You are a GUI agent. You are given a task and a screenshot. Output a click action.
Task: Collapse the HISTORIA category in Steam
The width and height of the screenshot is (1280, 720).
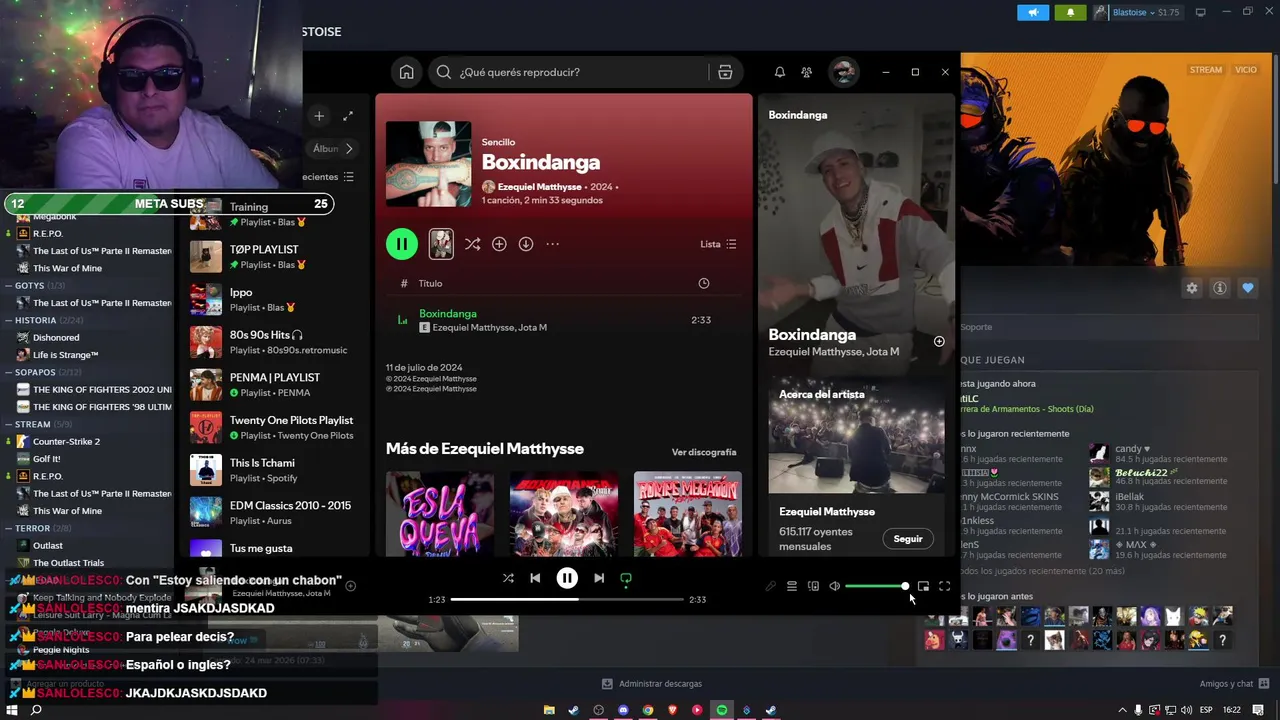(x=7, y=320)
